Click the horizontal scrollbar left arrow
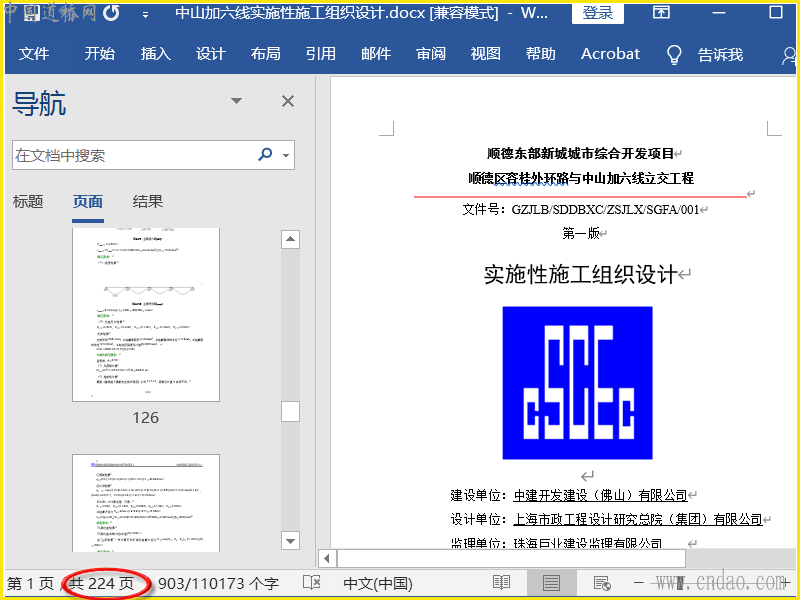This screenshot has height=600, width=800. 327,559
